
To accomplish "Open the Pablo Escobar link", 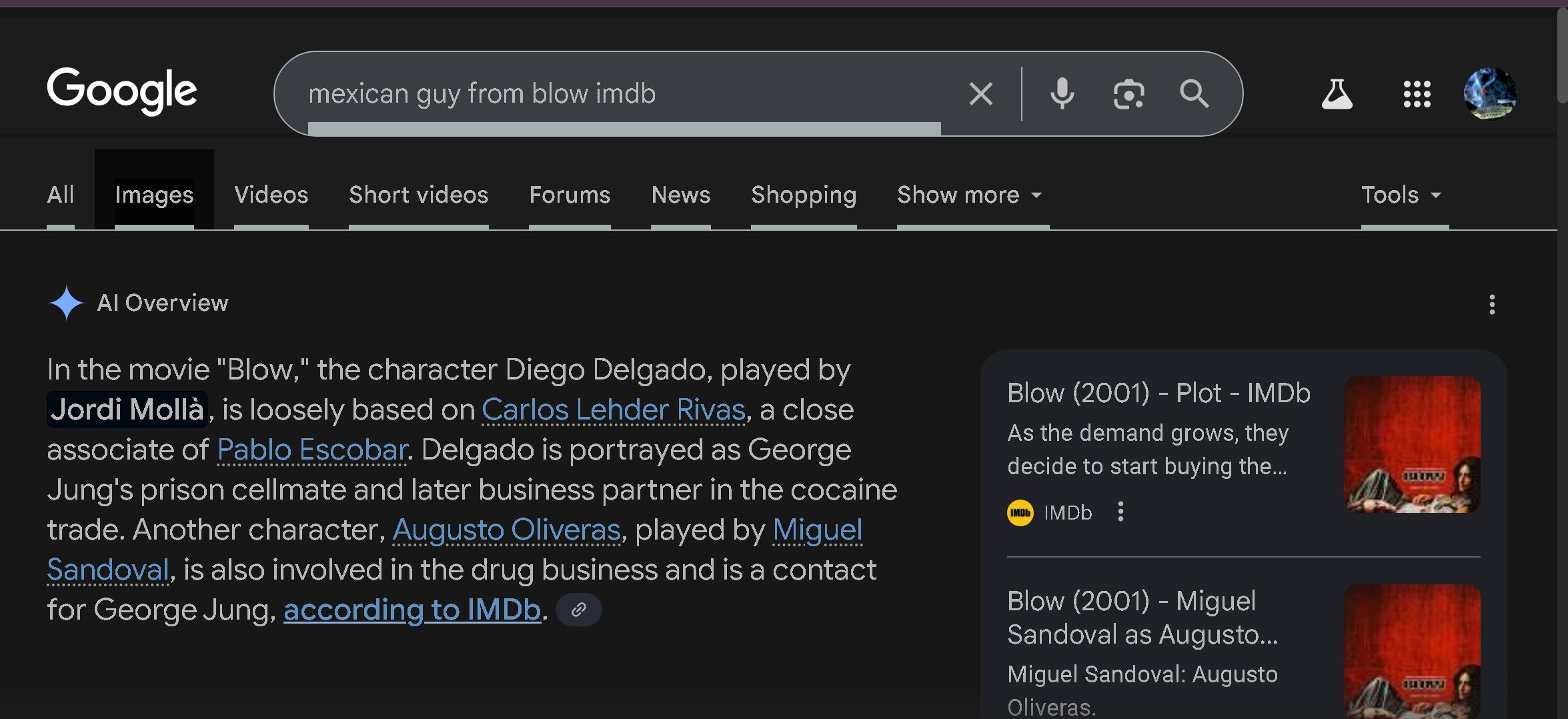I will tap(312, 450).
